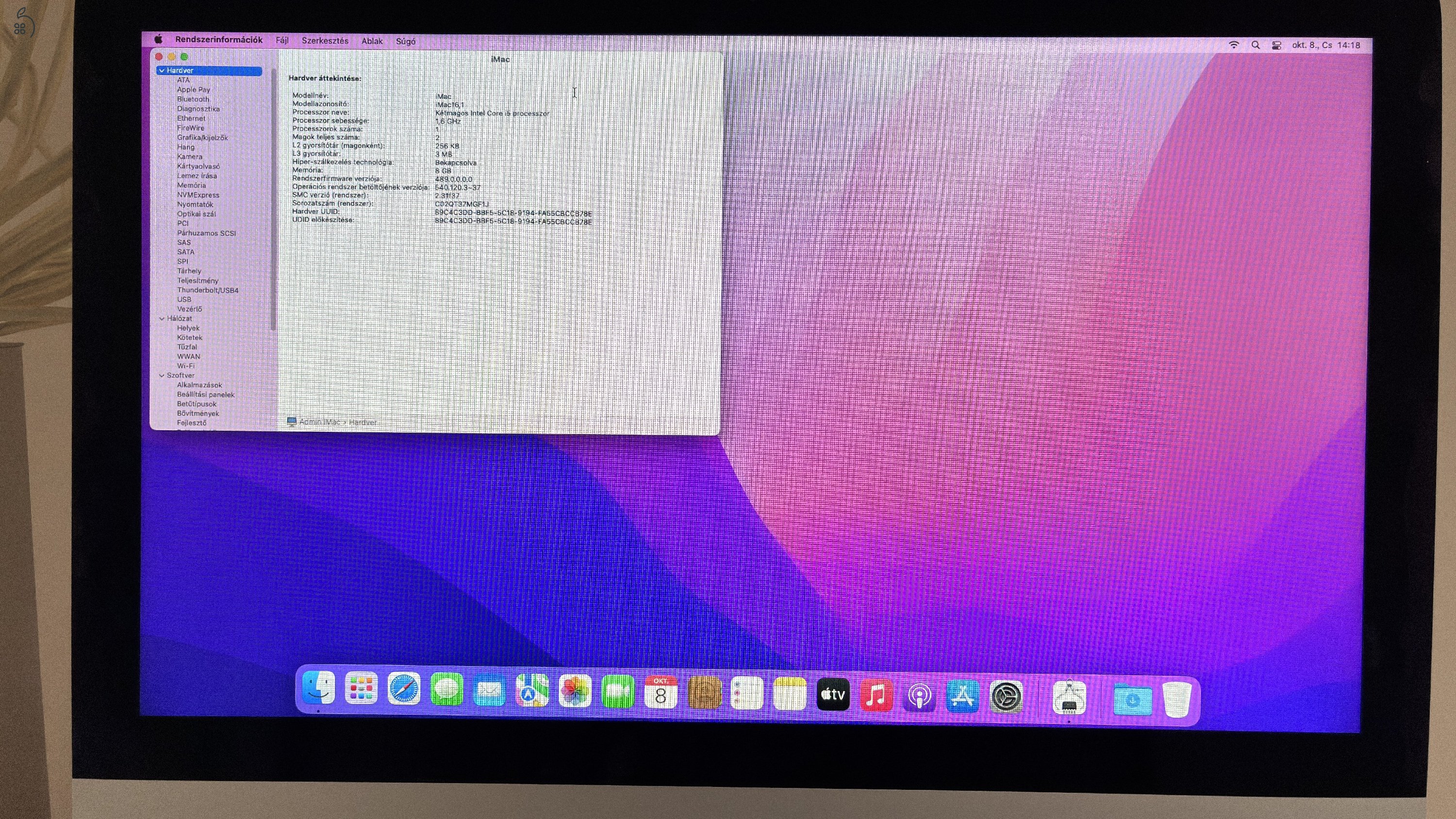Viewport: 1456px width, 819px height.
Task: Open Maps in the Dock
Action: pos(532,691)
